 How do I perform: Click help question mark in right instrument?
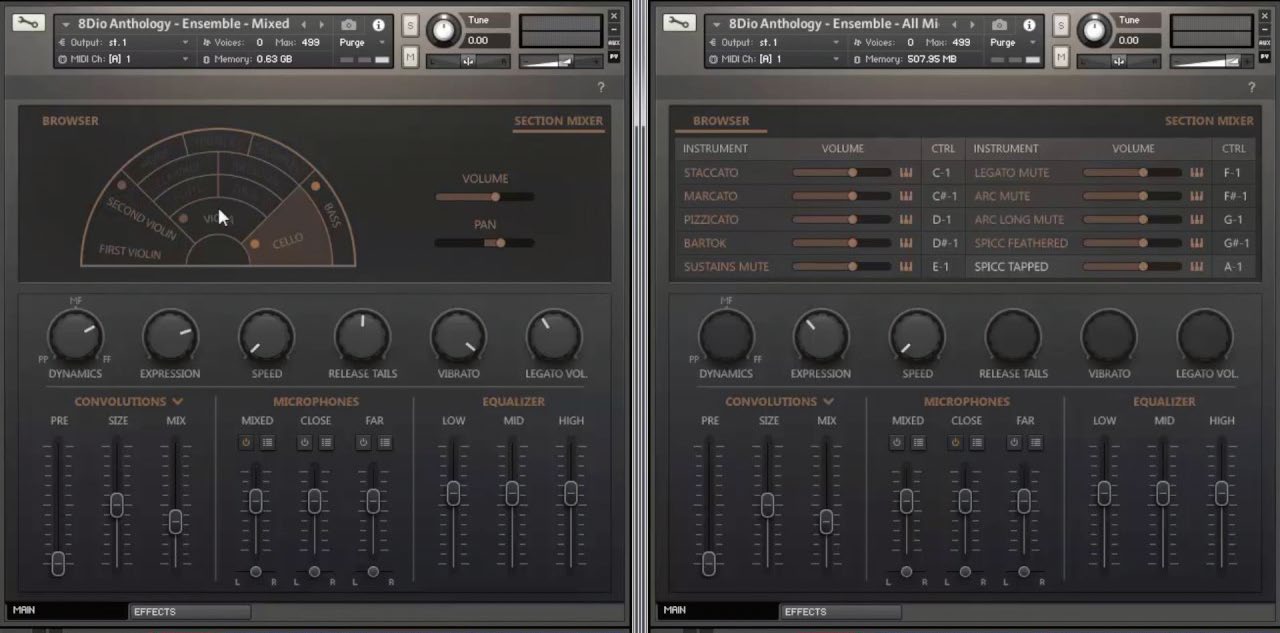(1251, 88)
